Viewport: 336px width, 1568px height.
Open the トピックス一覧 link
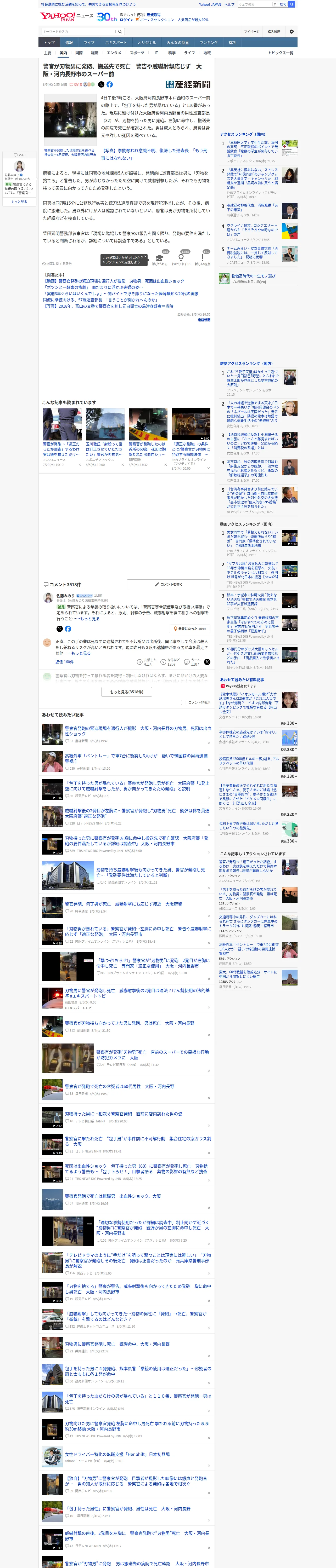tap(281, 53)
